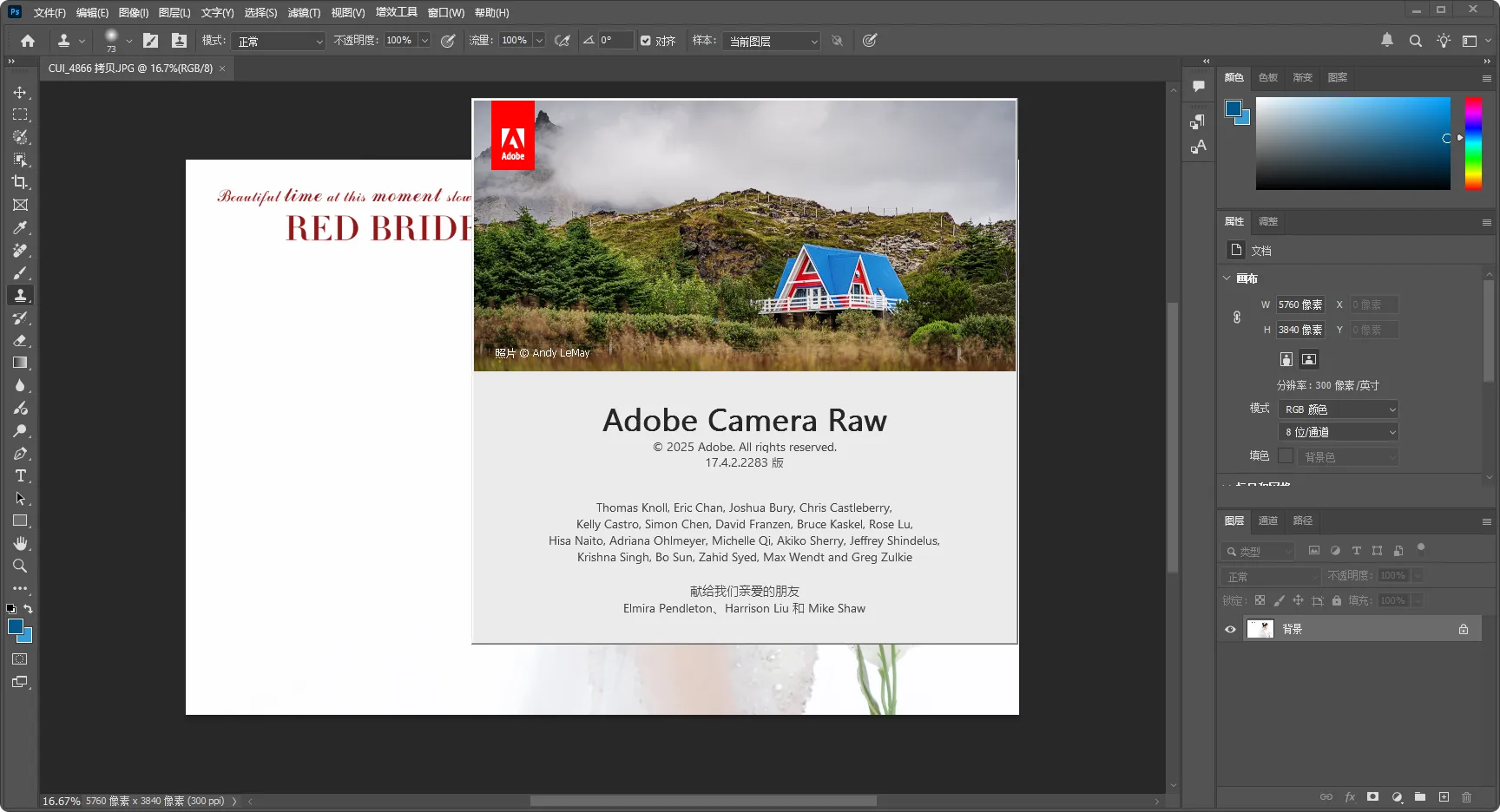Click the canvas width W field
Image resolution: width=1500 pixels, height=812 pixels.
click(x=1300, y=305)
